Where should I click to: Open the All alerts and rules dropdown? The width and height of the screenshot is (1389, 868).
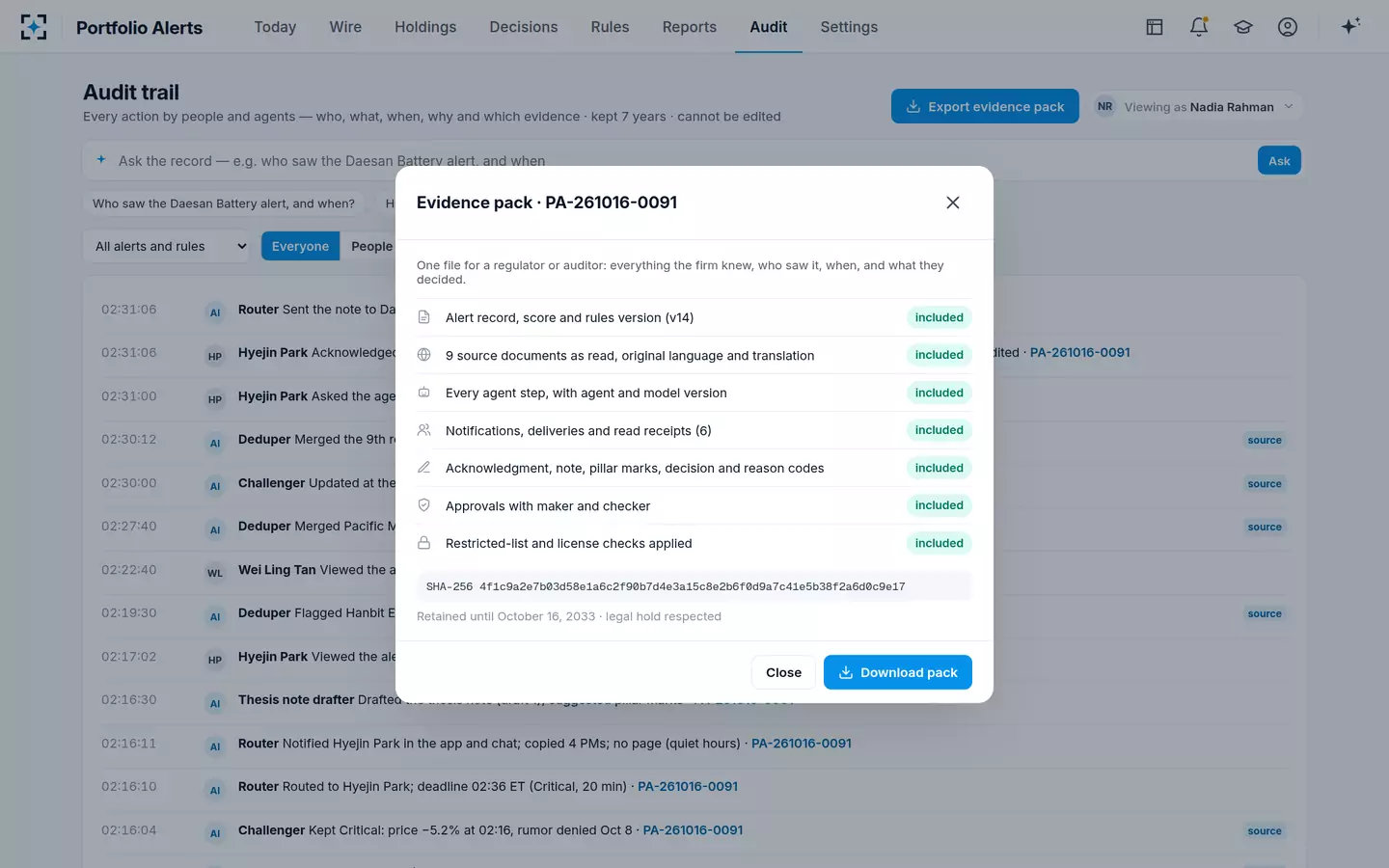click(x=168, y=246)
